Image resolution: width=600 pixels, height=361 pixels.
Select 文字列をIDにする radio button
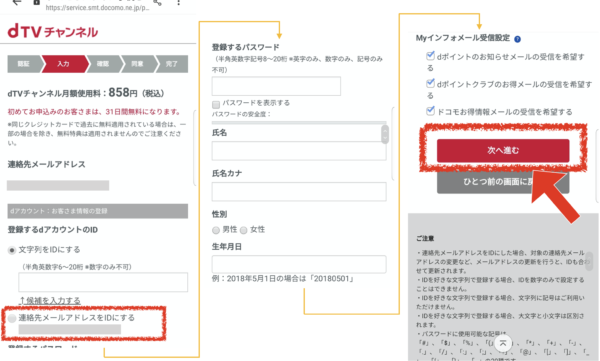(x=12, y=250)
